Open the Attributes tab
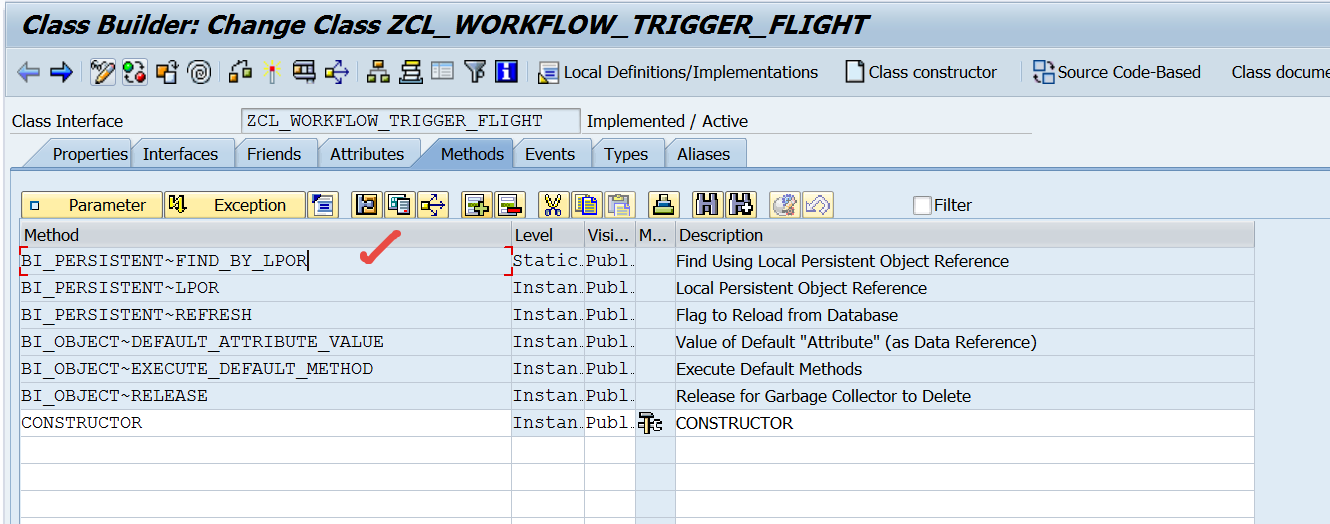 click(367, 154)
